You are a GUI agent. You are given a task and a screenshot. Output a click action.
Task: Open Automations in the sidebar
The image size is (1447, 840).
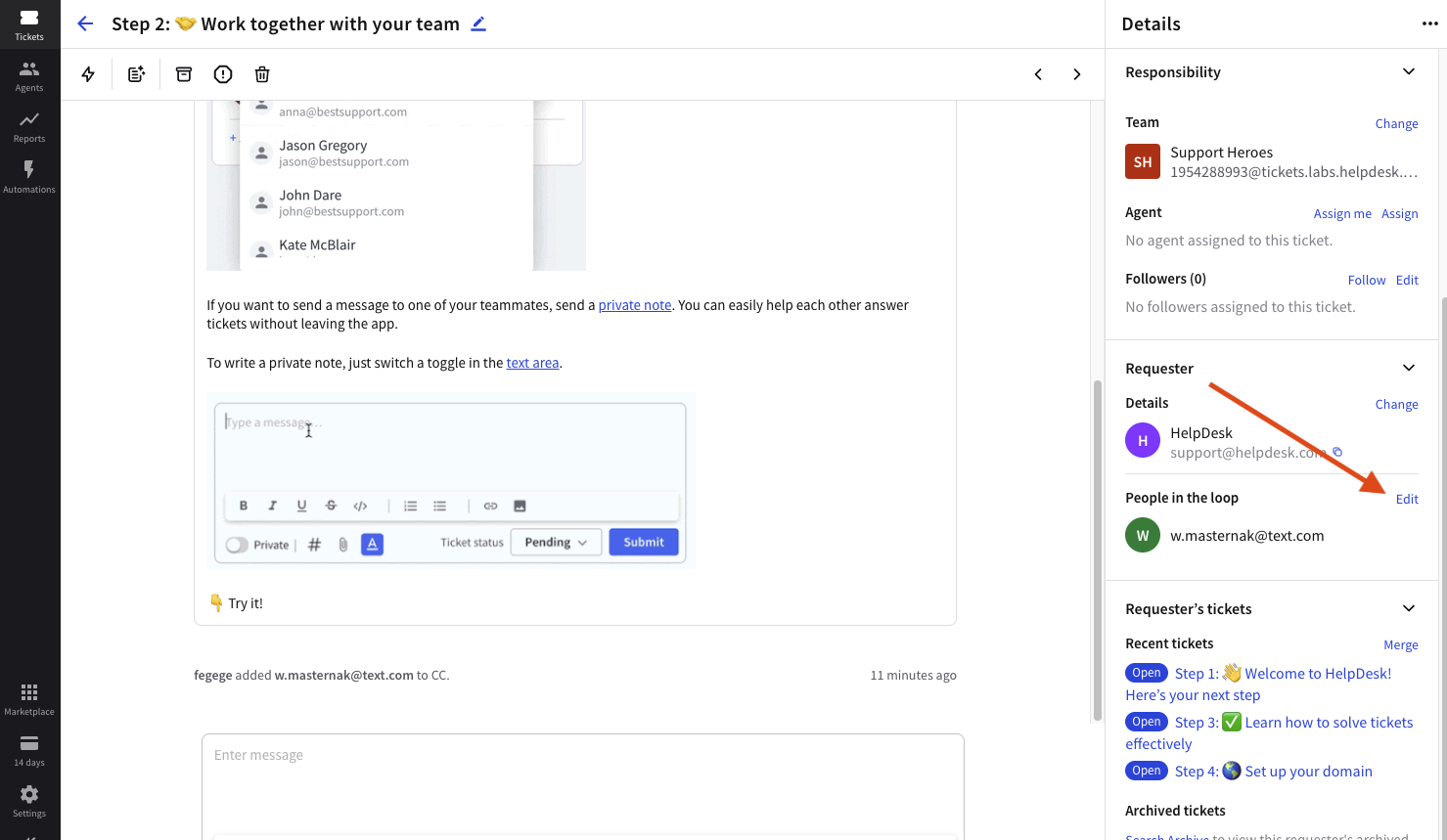pos(29,177)
